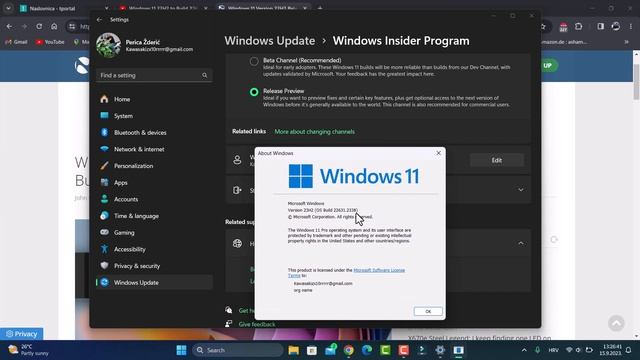Screen dimensions: 640x360
Task: Open Time & language settings
Action: pyautogui.click(x=154, y=216)
